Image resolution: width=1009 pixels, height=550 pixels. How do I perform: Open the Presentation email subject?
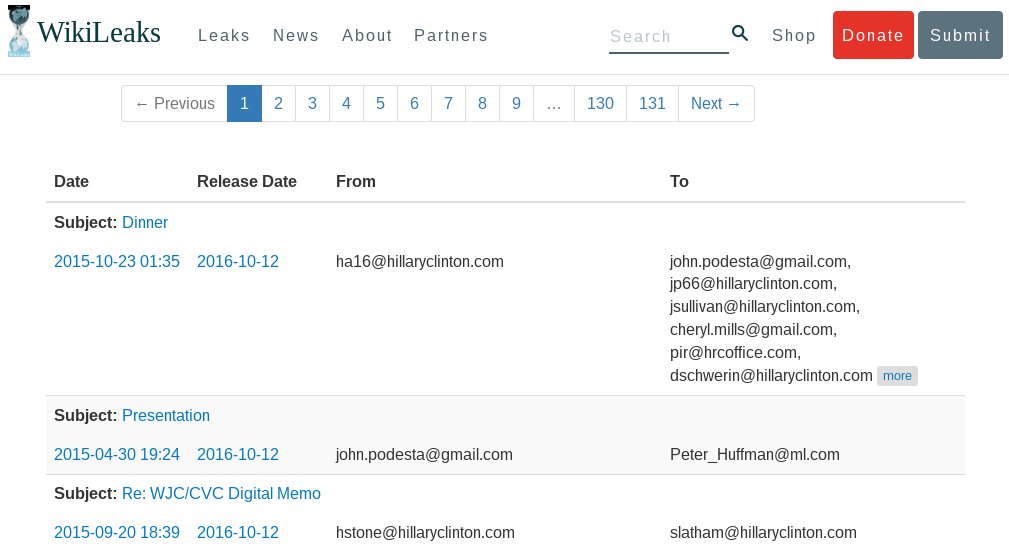pyautogui.click(x=166, y=416)
